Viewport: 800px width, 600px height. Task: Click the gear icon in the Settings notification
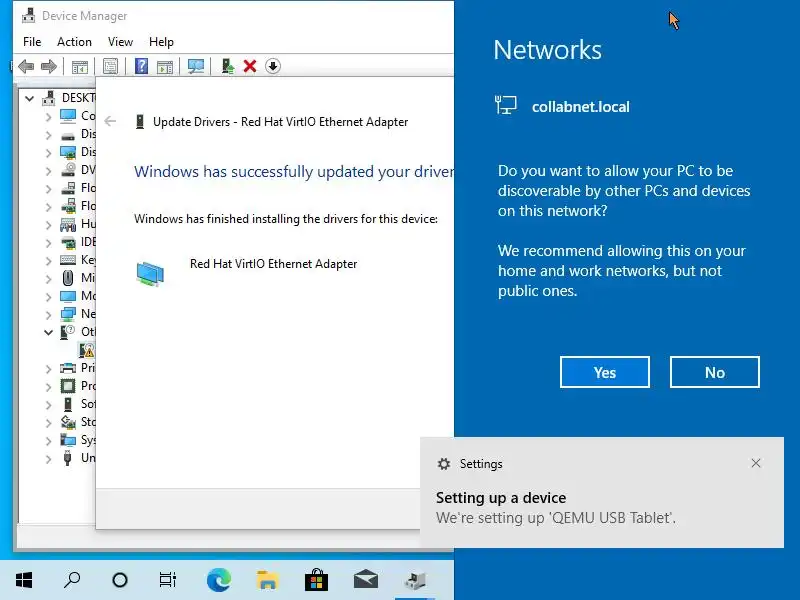[444, 464]
